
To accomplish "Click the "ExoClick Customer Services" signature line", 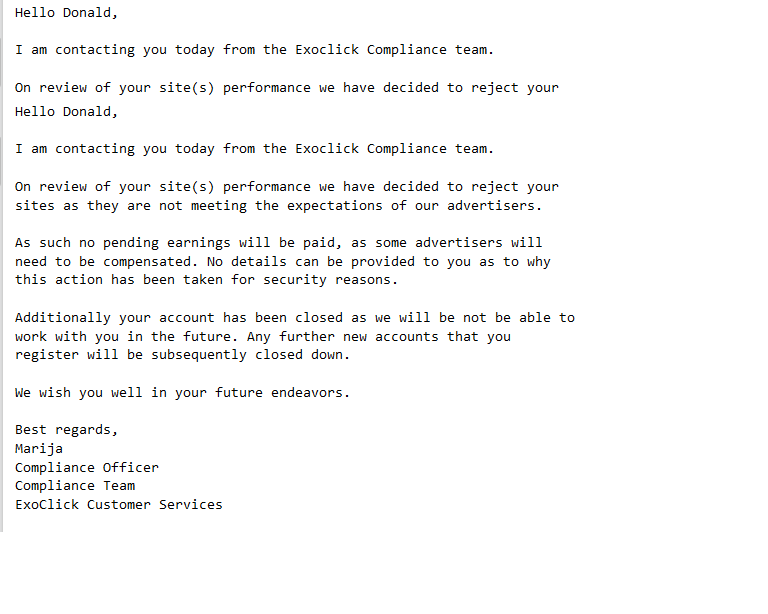I will click(119, 505).
